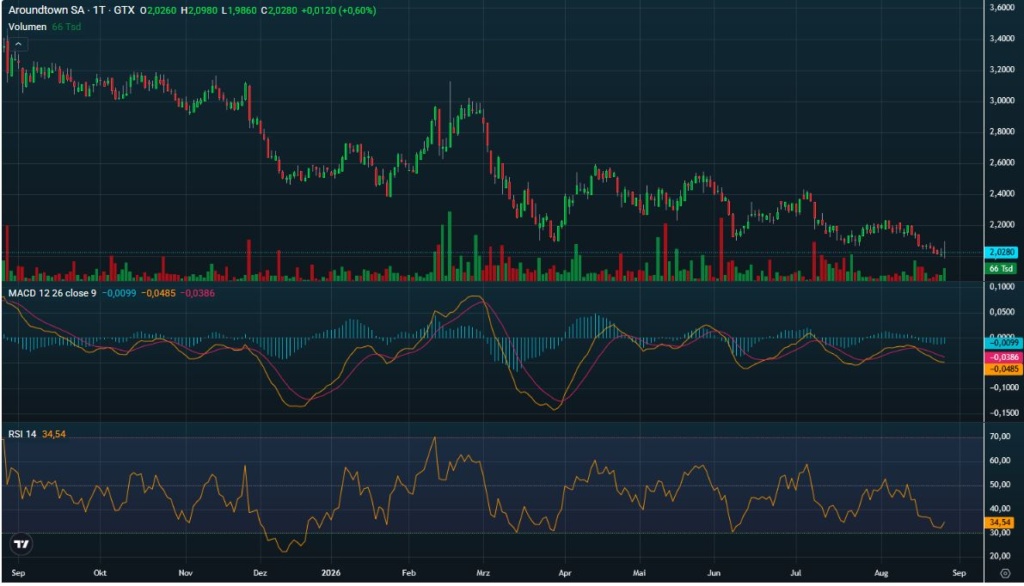Click the Aroundtown SA symbol title

click(46, 10)
